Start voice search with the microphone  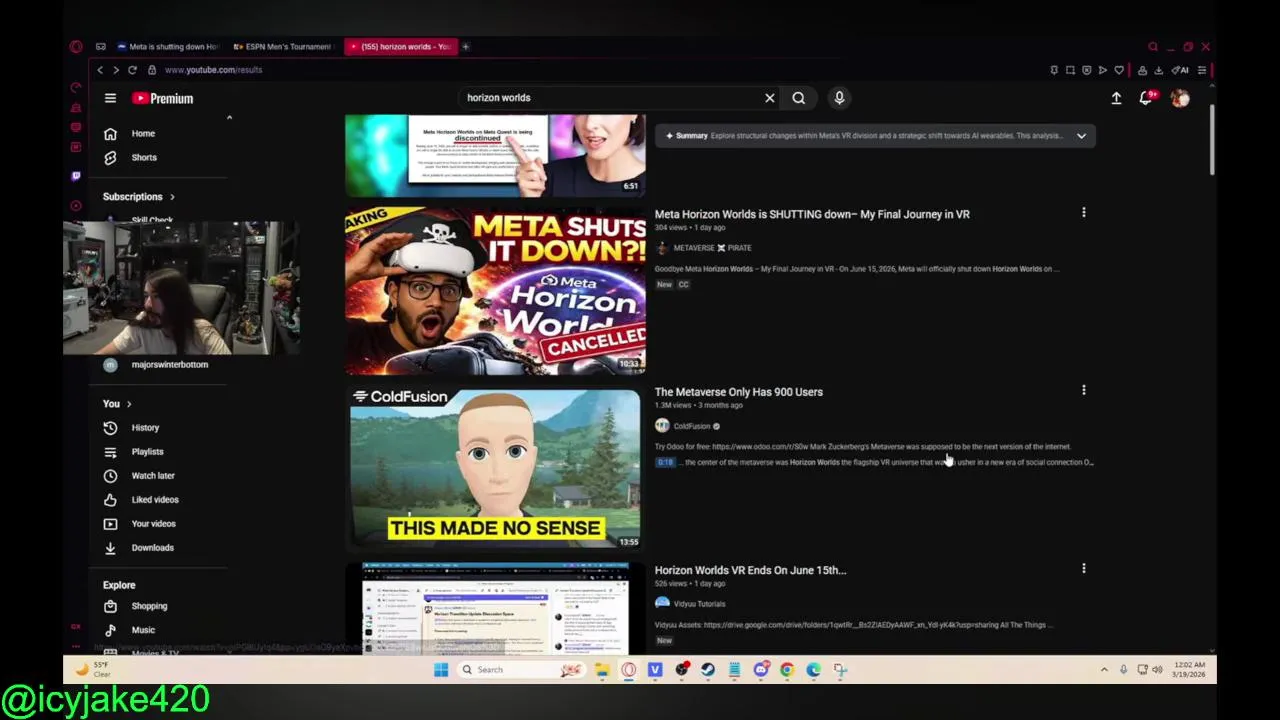point(839,98)
